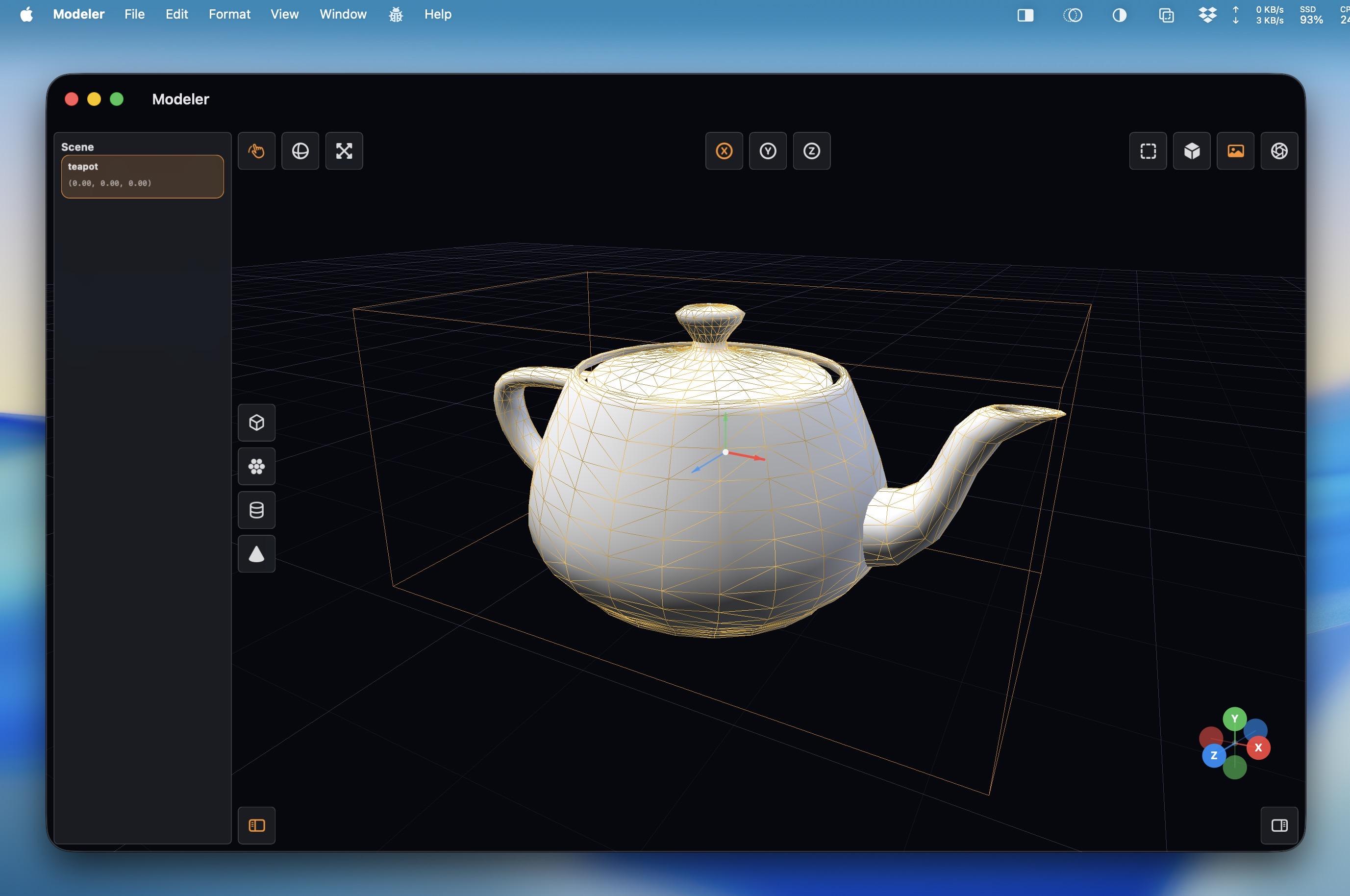The height and width of the screenshot is (896, 1350).
Task: Toggle the bounding box display icon
Action: (x=1149, y=151)
